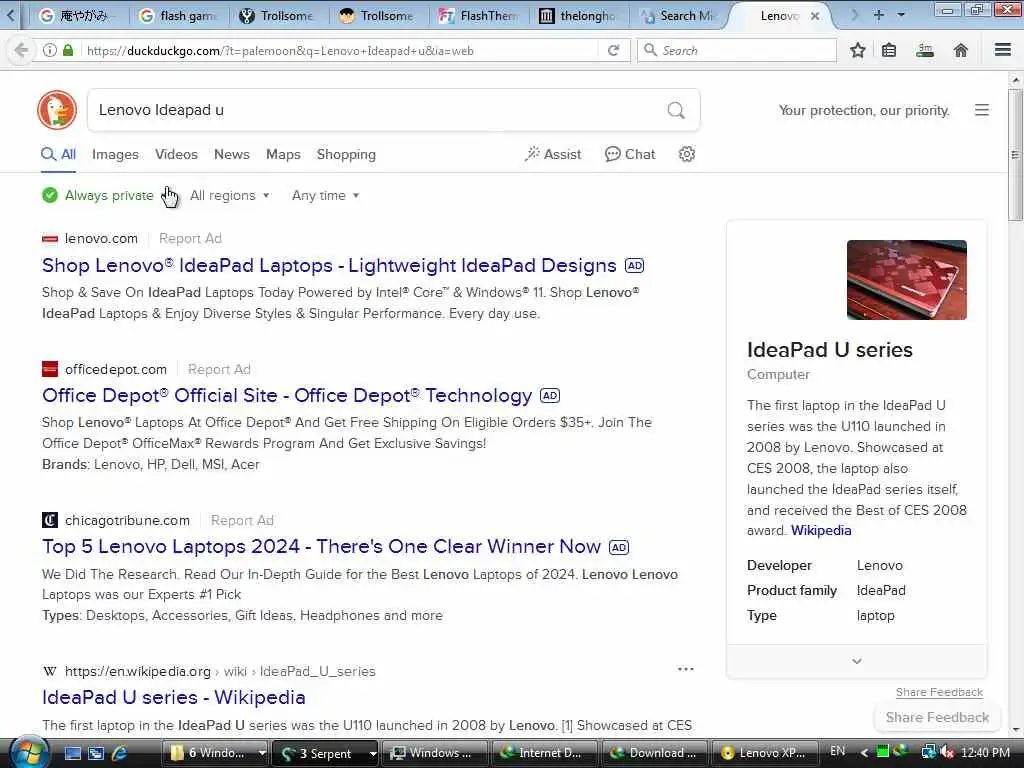
Task: Click Report Ad next to lenovo.com
Action: click(x=190, y=238)
